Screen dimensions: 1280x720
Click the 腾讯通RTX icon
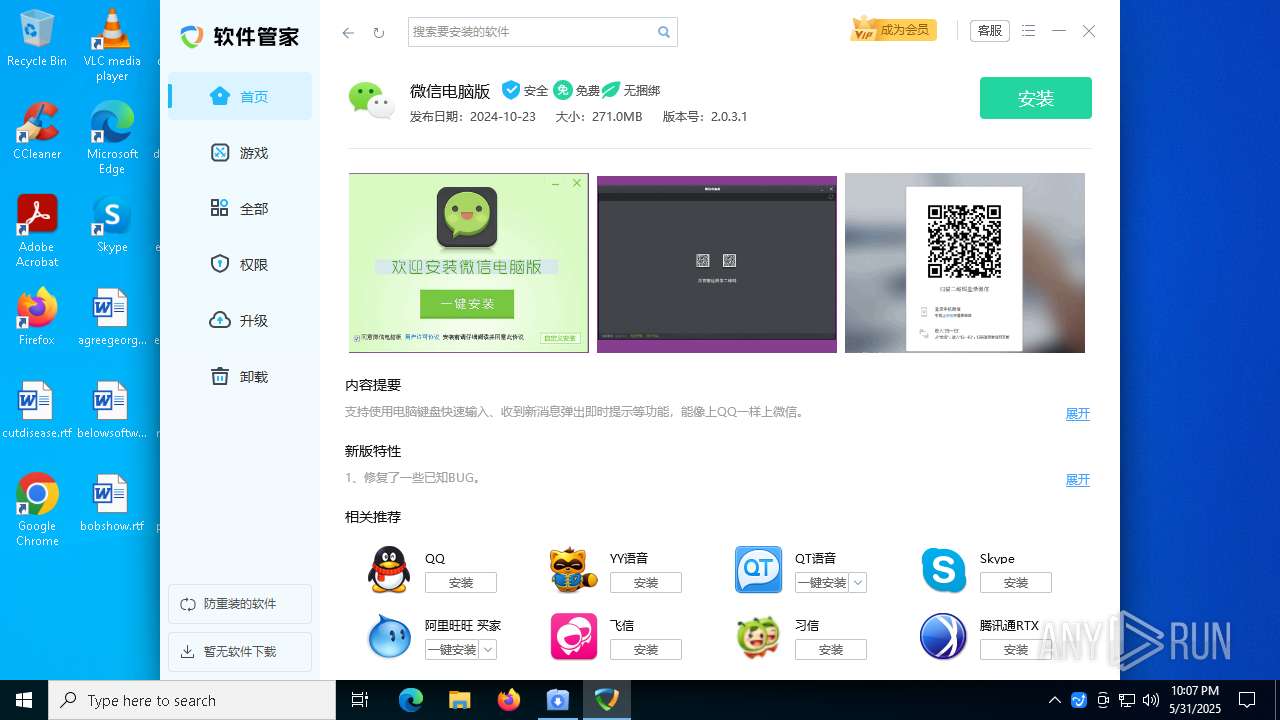coord(944,637)
